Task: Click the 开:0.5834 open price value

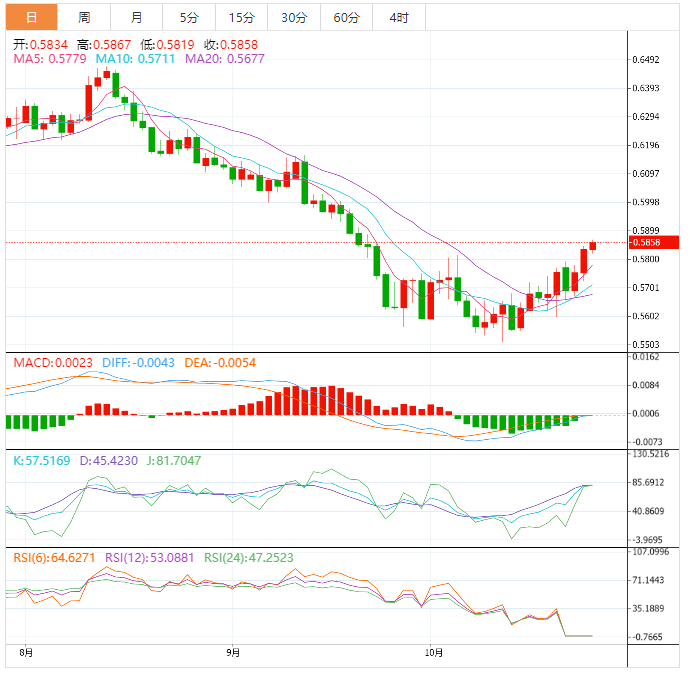Action: 40,44
